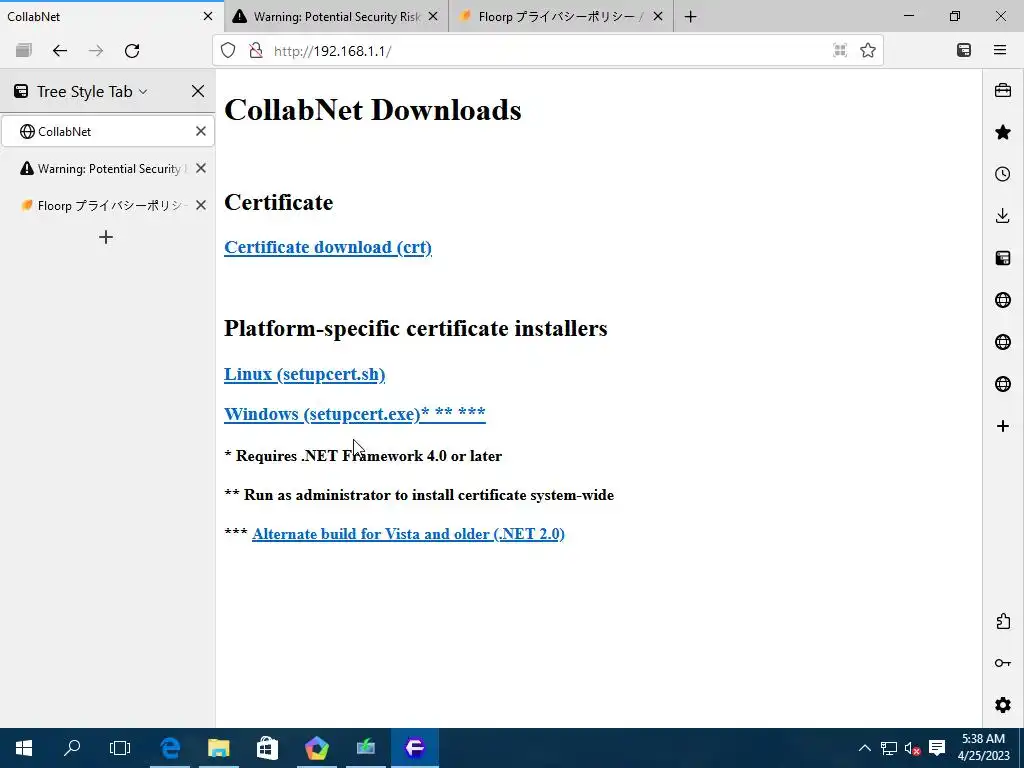Open the second globe web panel
This screenshot has width=1024, height=768.
[1002, 342]
